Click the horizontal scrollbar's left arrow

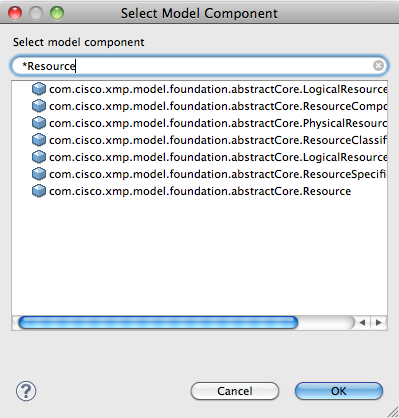(x=362, y=322)
